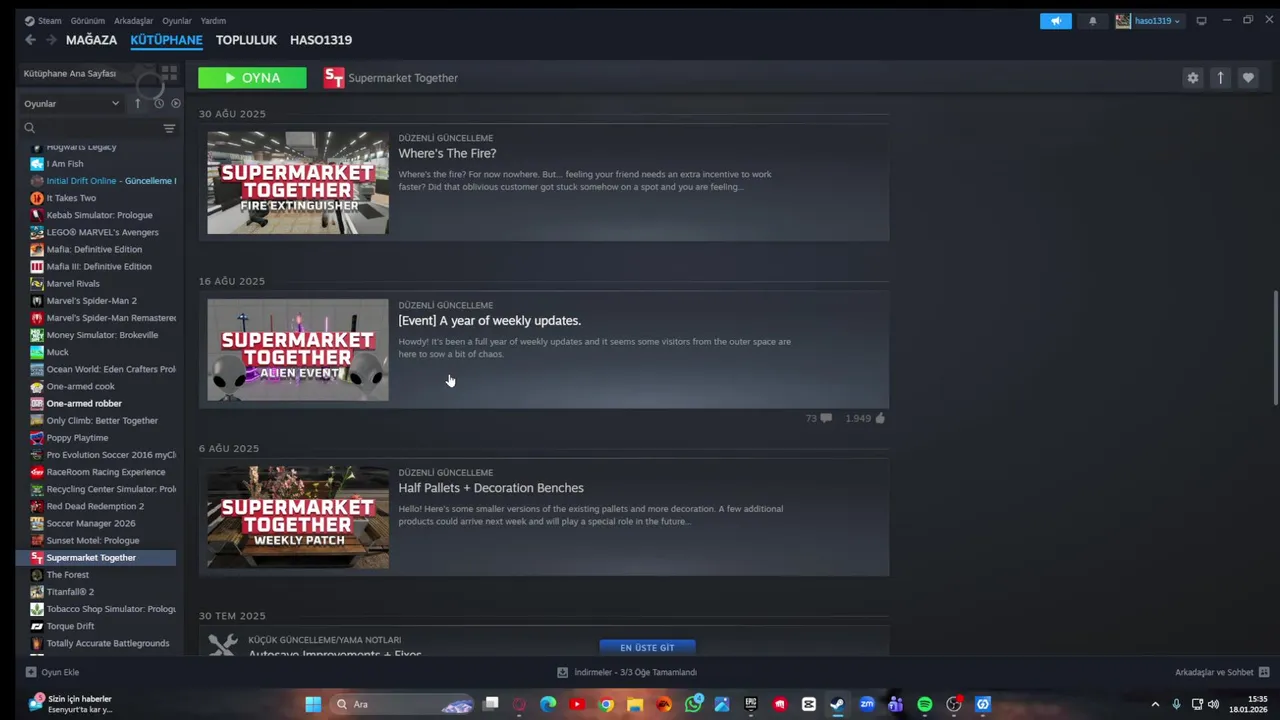This screenshot has width=1280, height=720.
Task: Open the game settings gear icon
Action: (x=1192, y=78)
